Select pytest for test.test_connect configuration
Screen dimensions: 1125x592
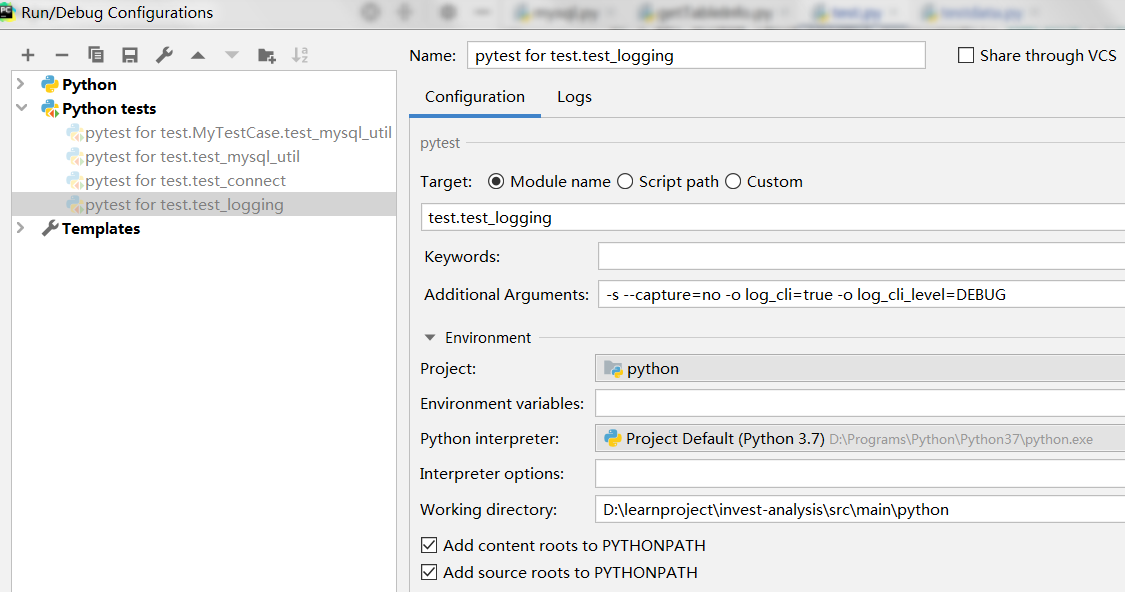tap(185, 181)
